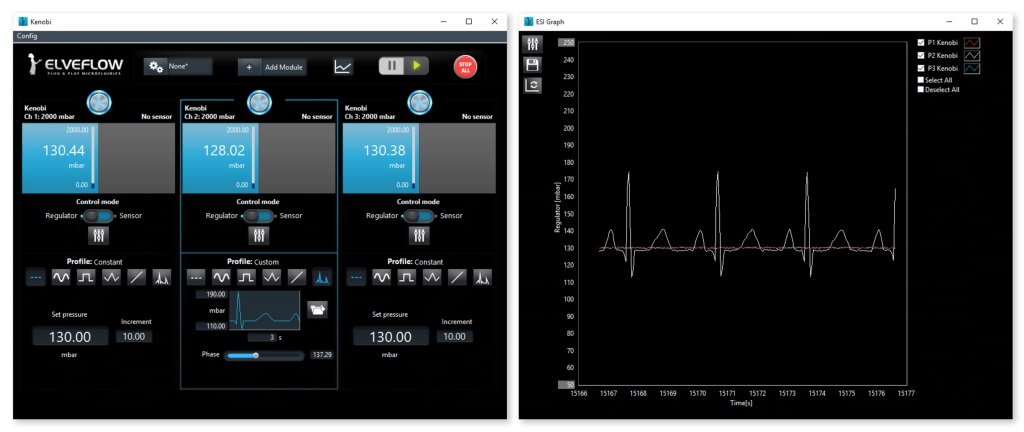
Task: Uncheck the P2 Kenobi curve checkbox
Action: [921, 56]
